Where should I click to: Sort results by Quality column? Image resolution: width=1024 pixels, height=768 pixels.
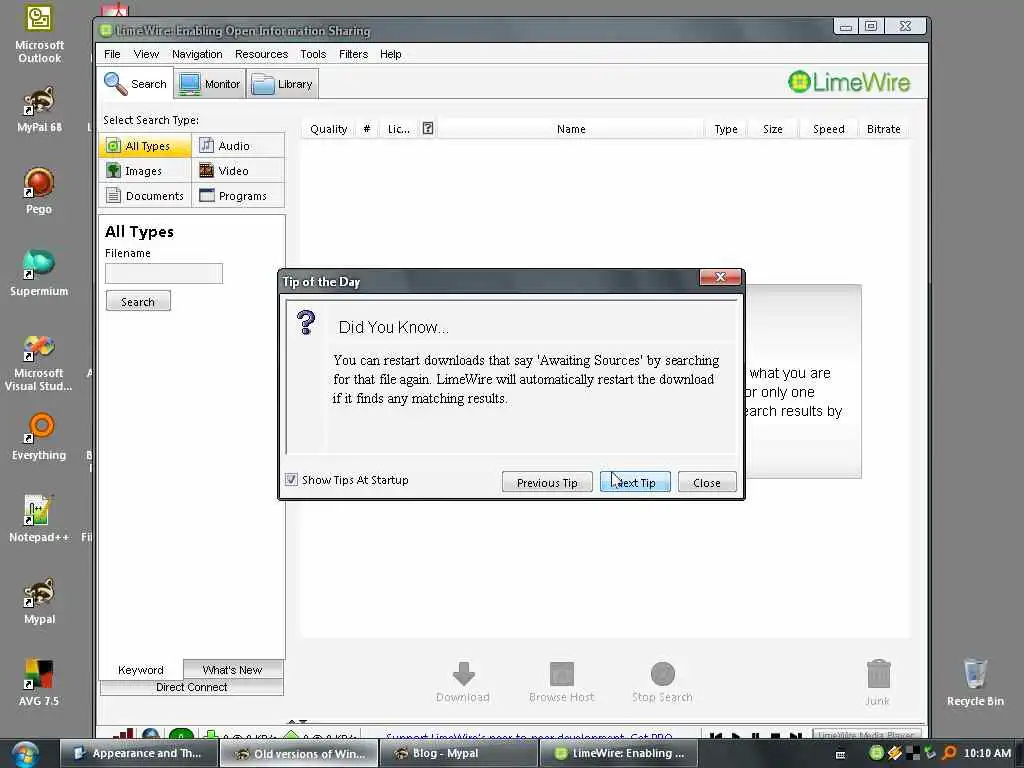(x=328, y=129)
